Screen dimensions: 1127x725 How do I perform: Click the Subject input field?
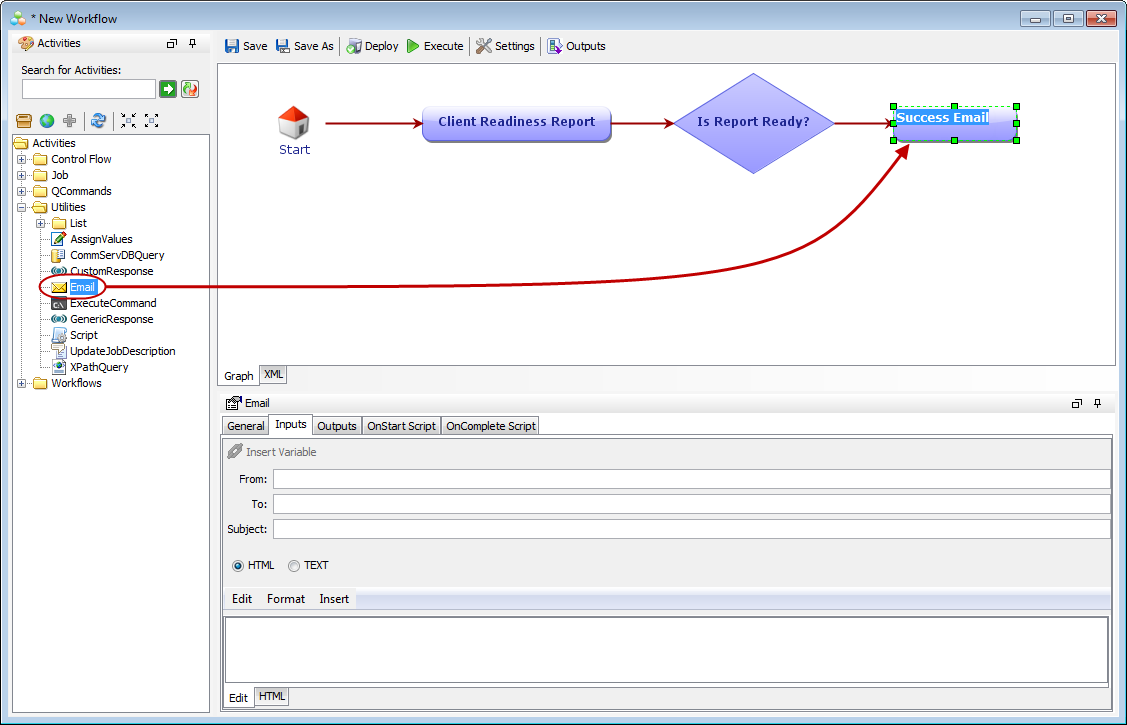691,529
